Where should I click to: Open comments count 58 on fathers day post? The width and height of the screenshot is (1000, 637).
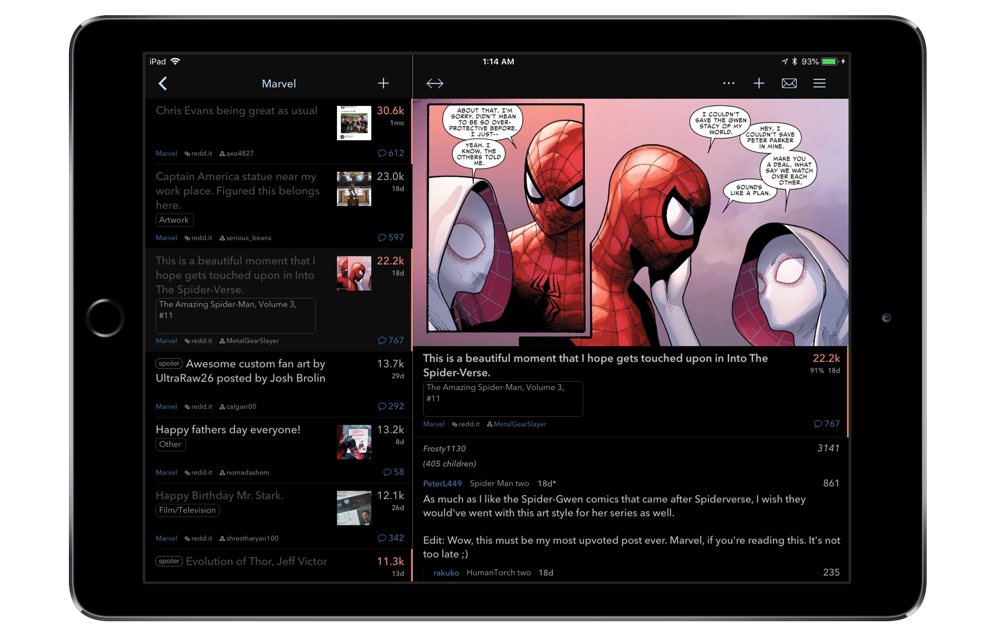pos(393,472)
